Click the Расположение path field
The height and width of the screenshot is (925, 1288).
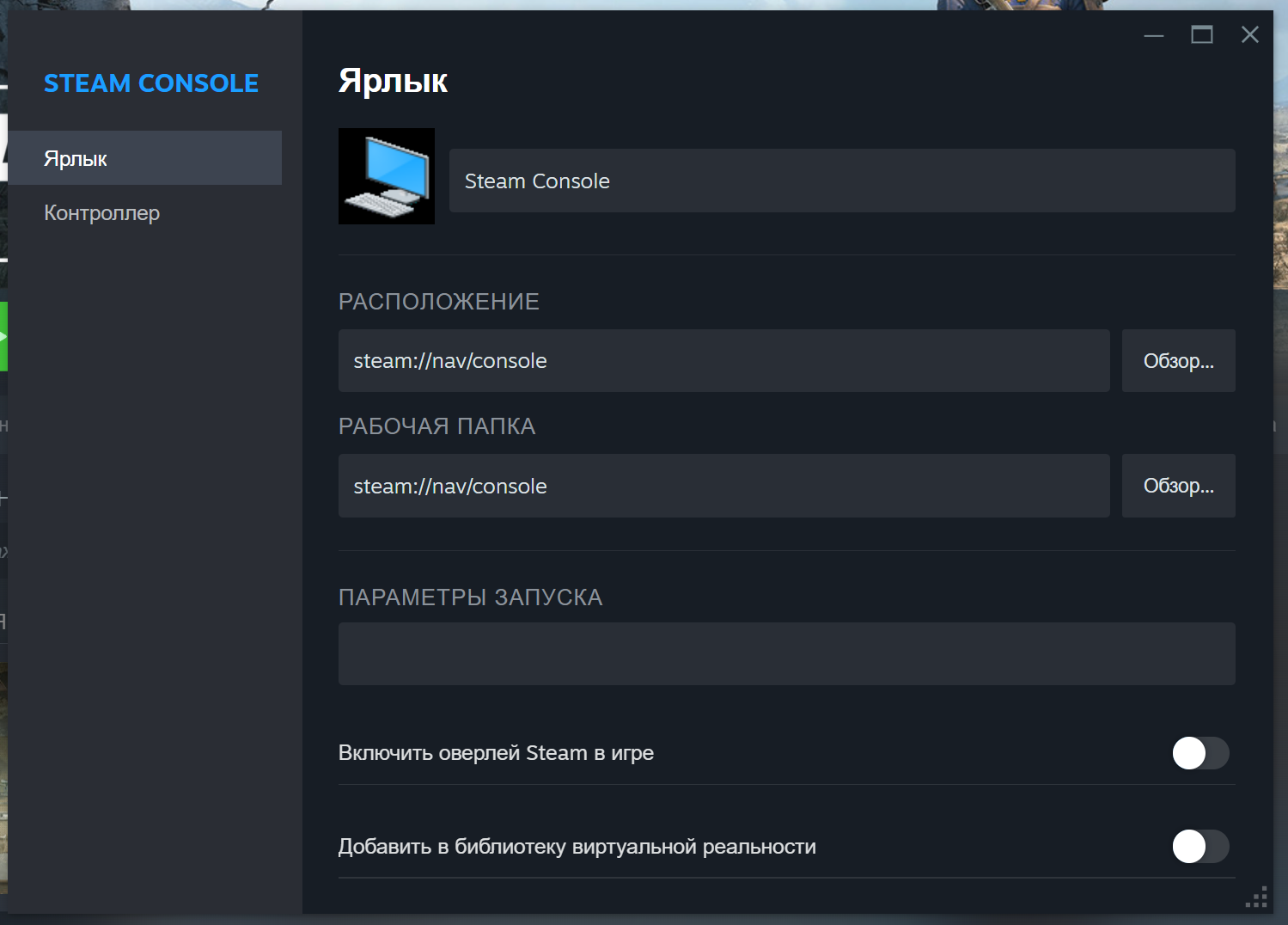[724, 361]
